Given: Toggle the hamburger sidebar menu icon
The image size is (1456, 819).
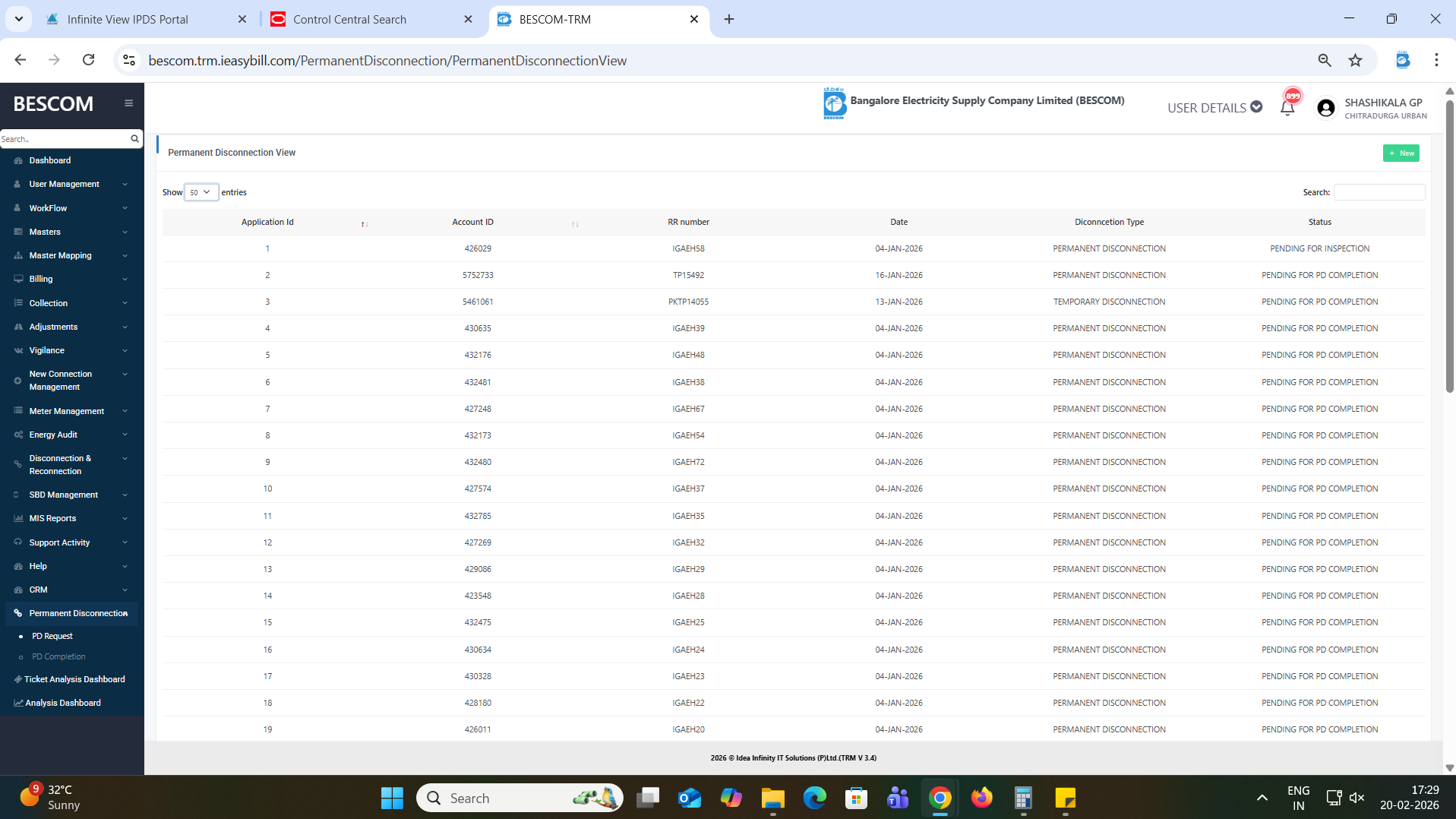Looking at the screenshot, I should click(x=128, y=103).
